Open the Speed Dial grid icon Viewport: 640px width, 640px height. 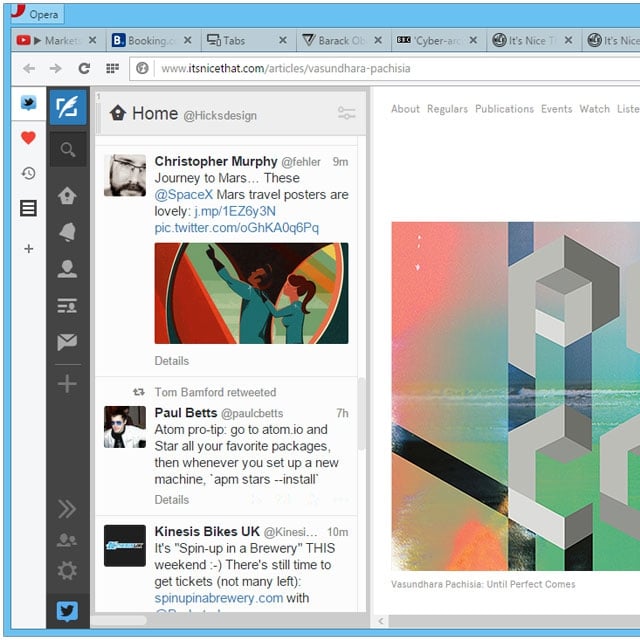point(113,68)
